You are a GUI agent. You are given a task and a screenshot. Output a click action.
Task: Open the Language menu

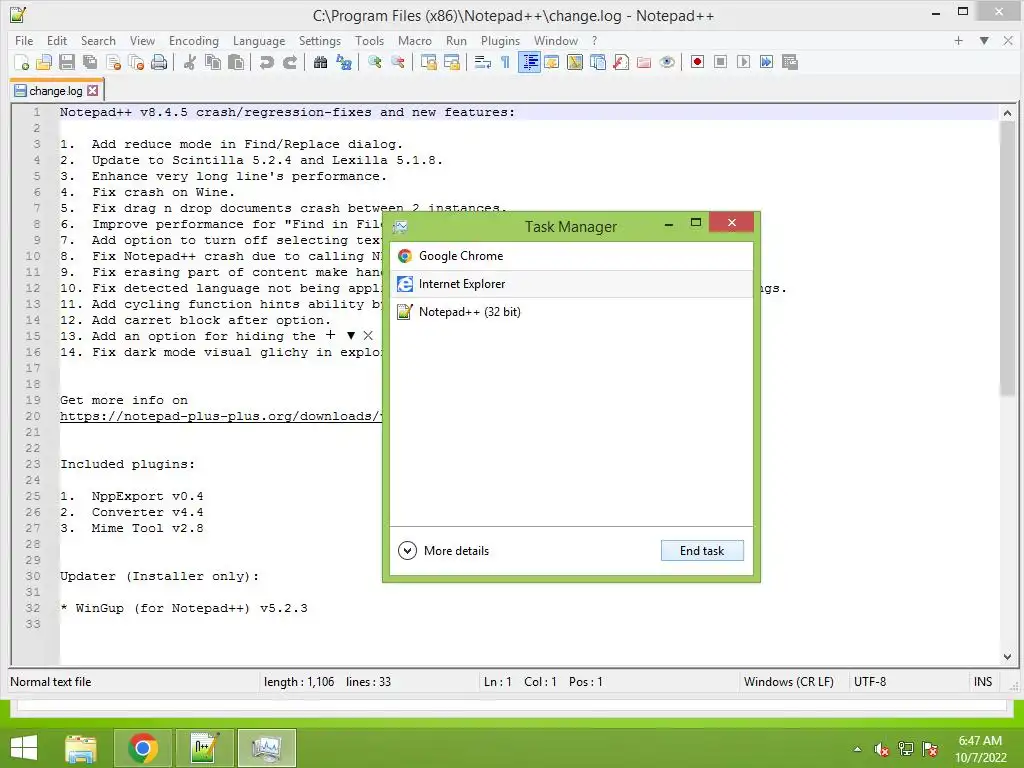pyautogui.click(x=259, y=40)
